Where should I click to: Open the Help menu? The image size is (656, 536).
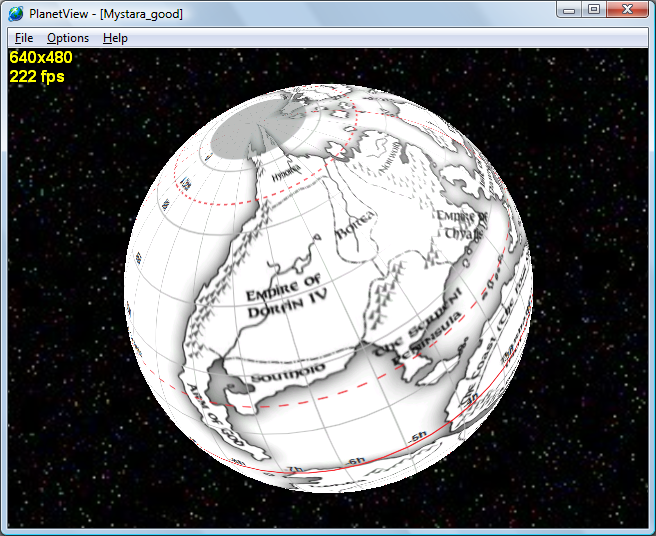coord(115,38)
